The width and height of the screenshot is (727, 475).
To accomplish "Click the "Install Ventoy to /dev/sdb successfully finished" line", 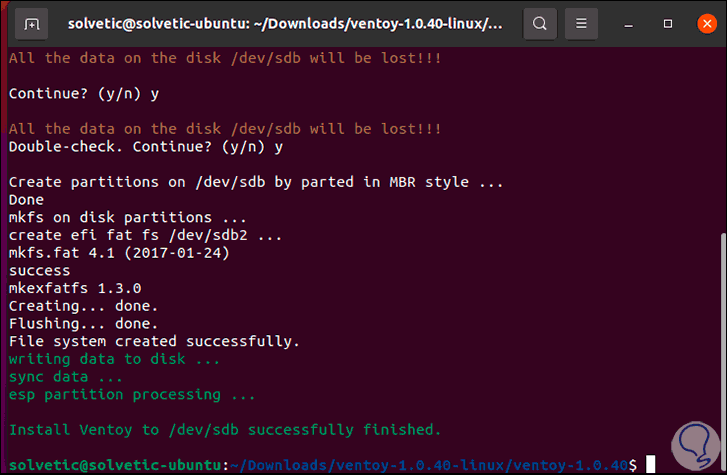I will click(224, 429).
